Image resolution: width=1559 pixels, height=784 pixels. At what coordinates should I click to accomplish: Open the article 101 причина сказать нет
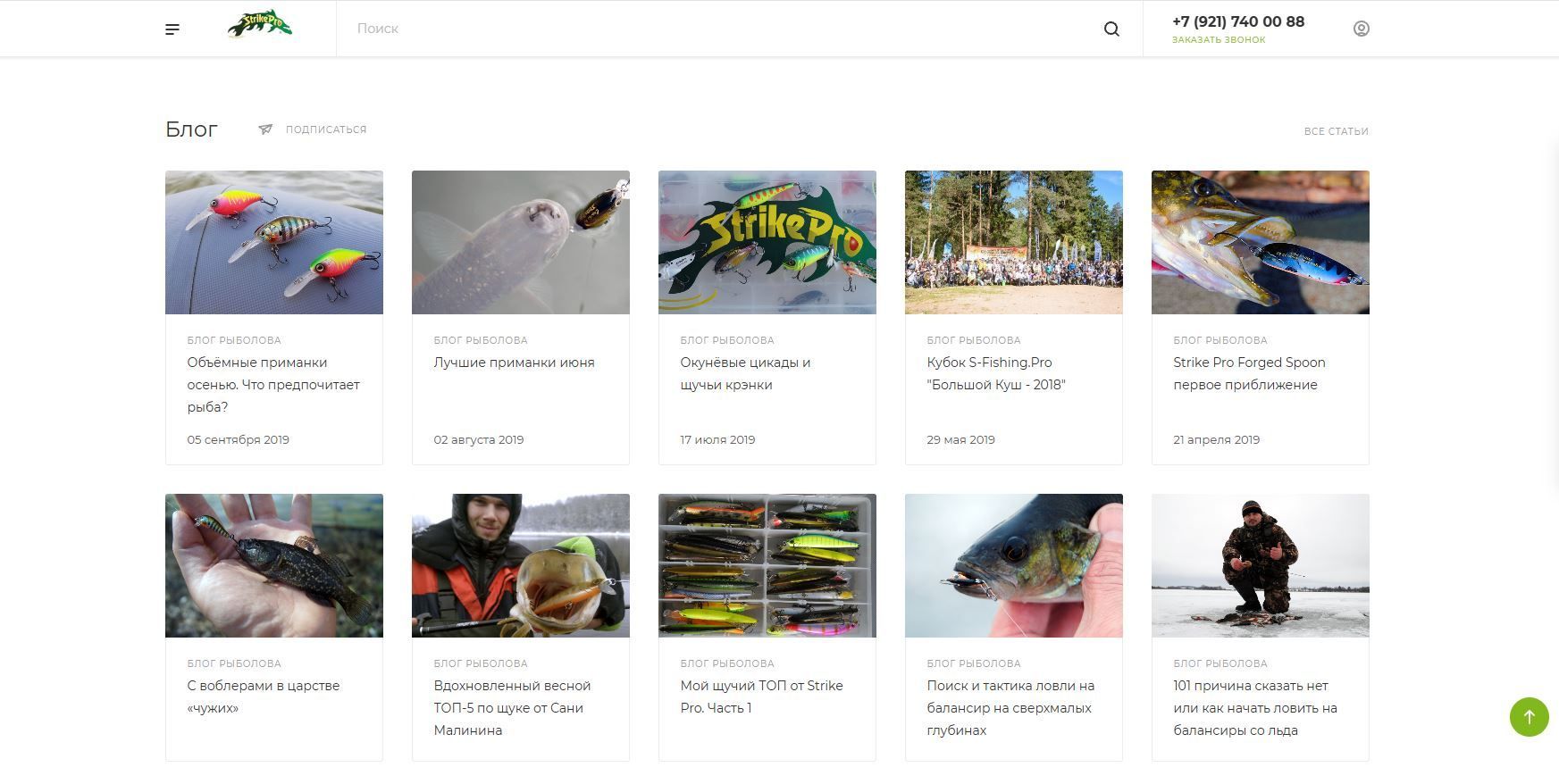coord(1255,708)
